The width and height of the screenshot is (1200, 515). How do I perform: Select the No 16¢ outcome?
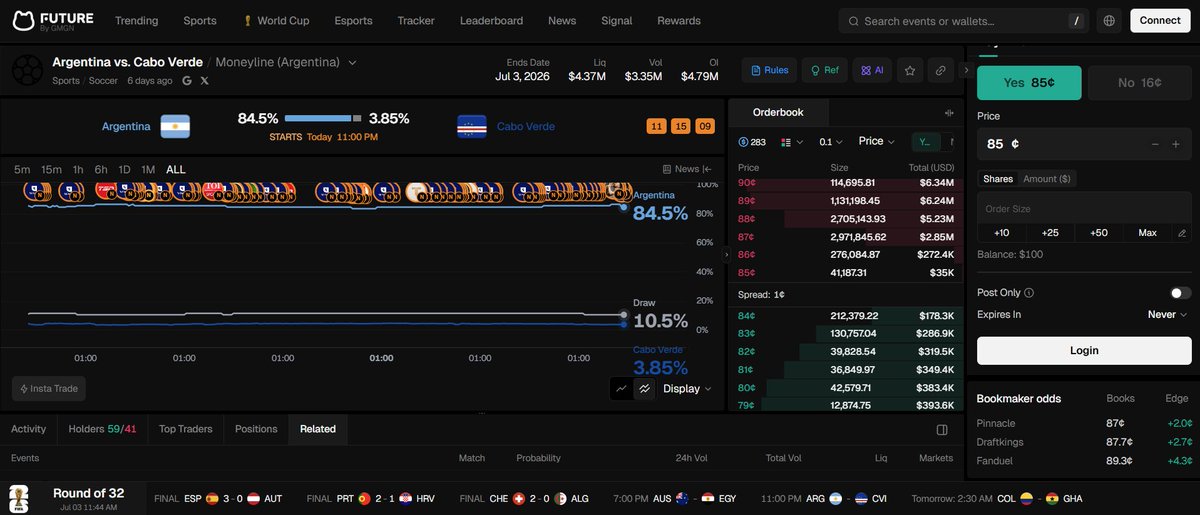(1139, 83)
